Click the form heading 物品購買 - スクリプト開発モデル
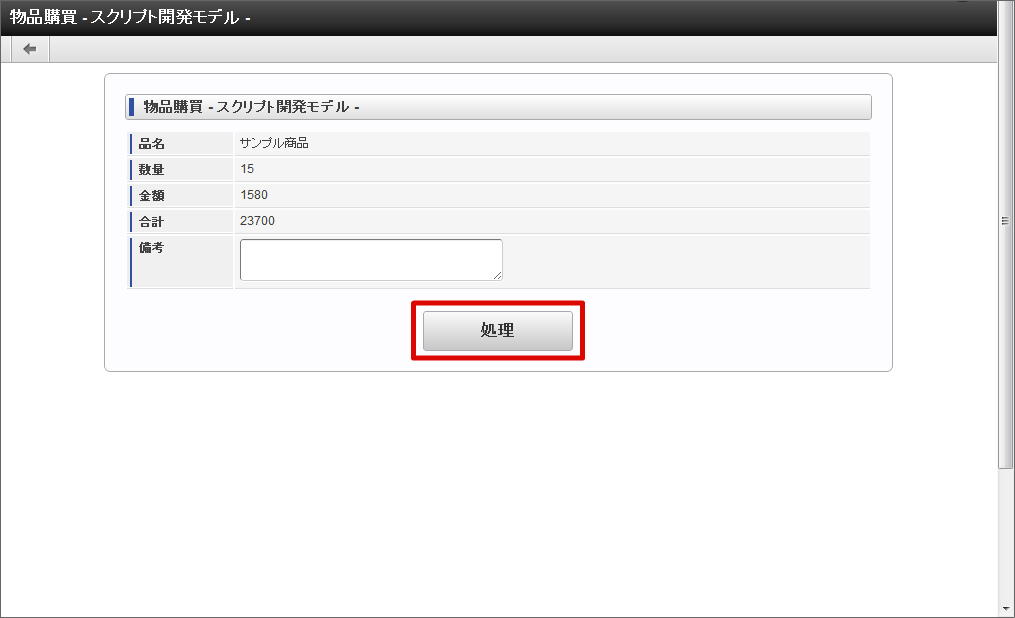The height and width of the screenshot is (618, 1015). tap(251, 107)
